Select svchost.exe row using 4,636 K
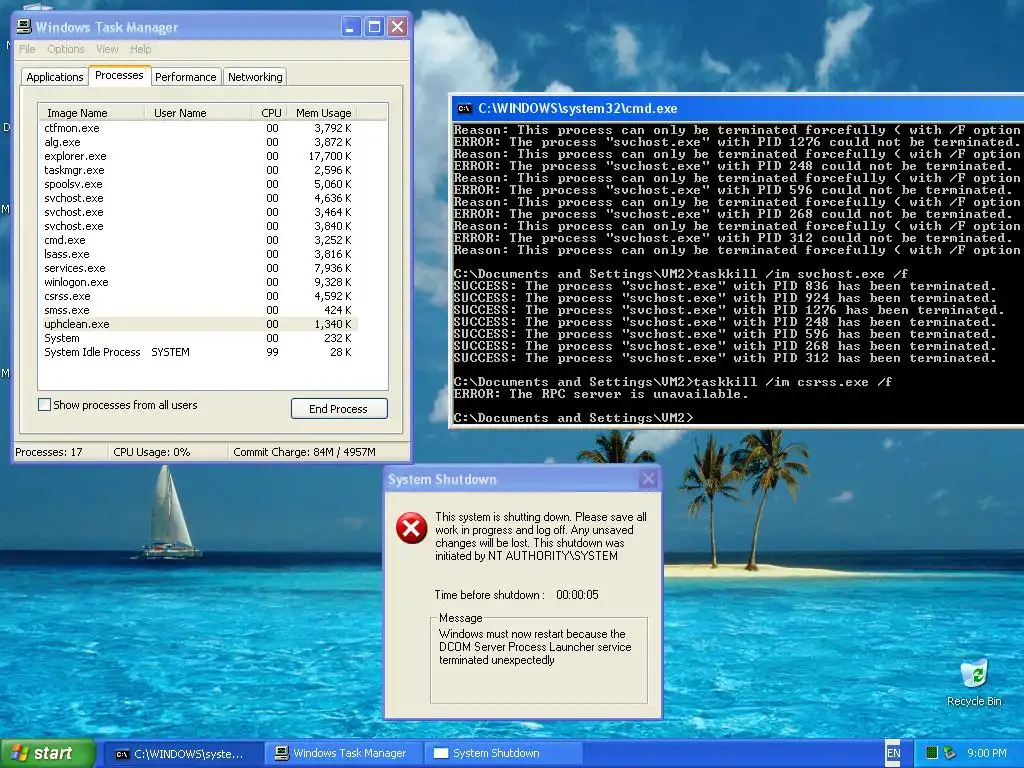The height and width of the screenshot is (768, 1024). [x=198, y=198]
